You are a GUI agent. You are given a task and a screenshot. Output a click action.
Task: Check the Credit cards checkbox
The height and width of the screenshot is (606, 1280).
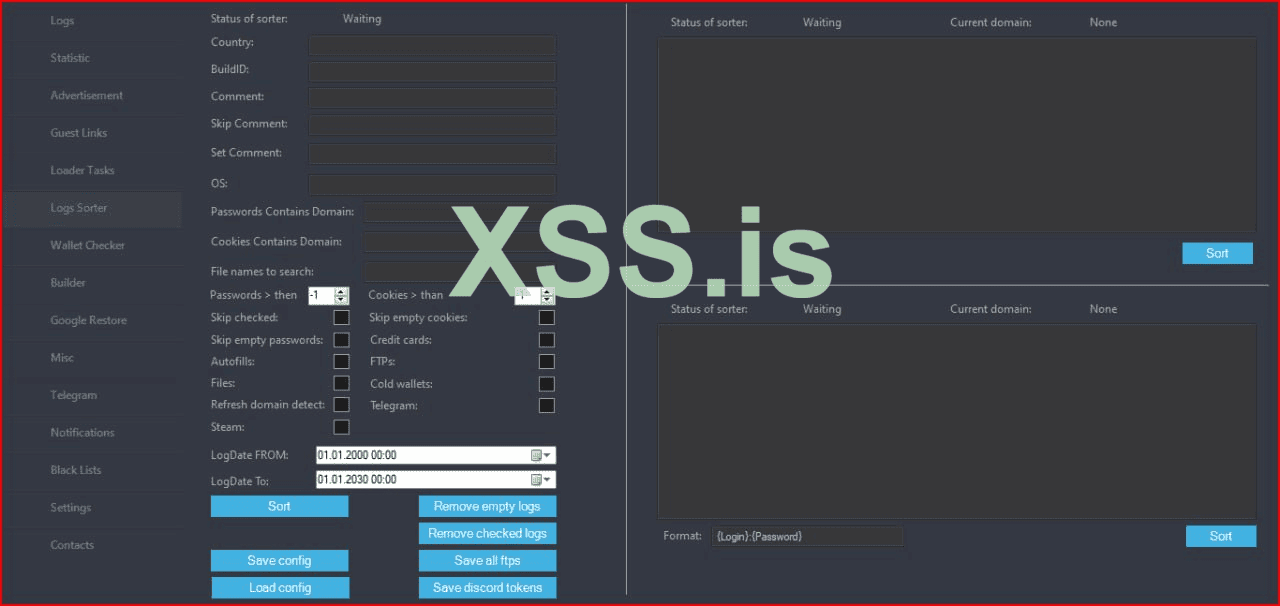(x=547, y=340)
